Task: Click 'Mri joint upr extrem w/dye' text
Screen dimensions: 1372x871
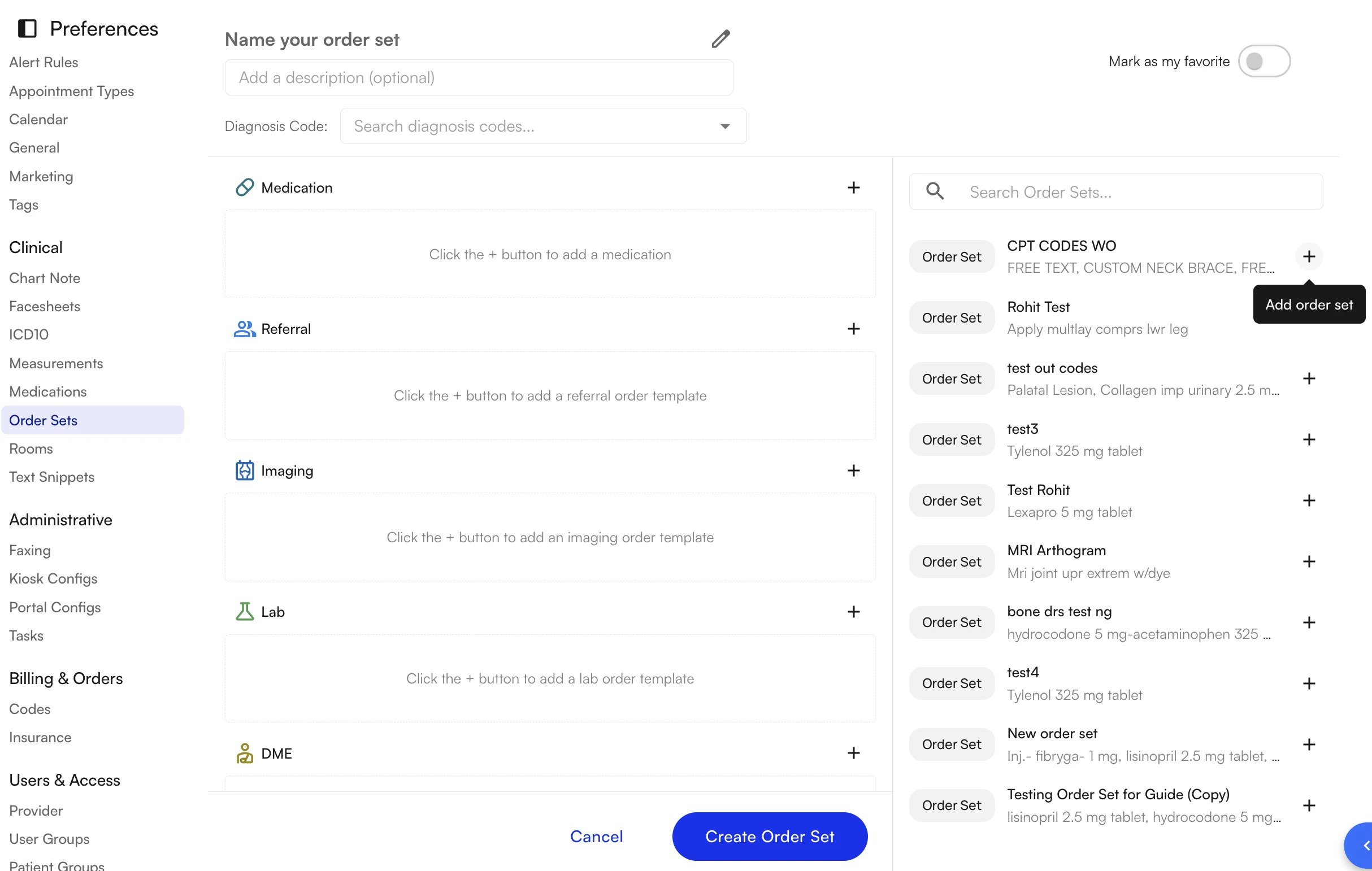Action: pos(1088,573)
